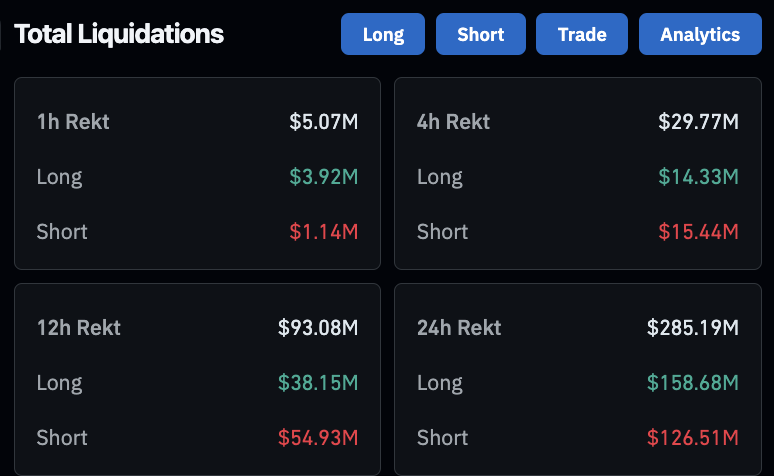The image size is (774, 476).
Task: Select the 4h Rekt label
Action: [x=453, y=122]
